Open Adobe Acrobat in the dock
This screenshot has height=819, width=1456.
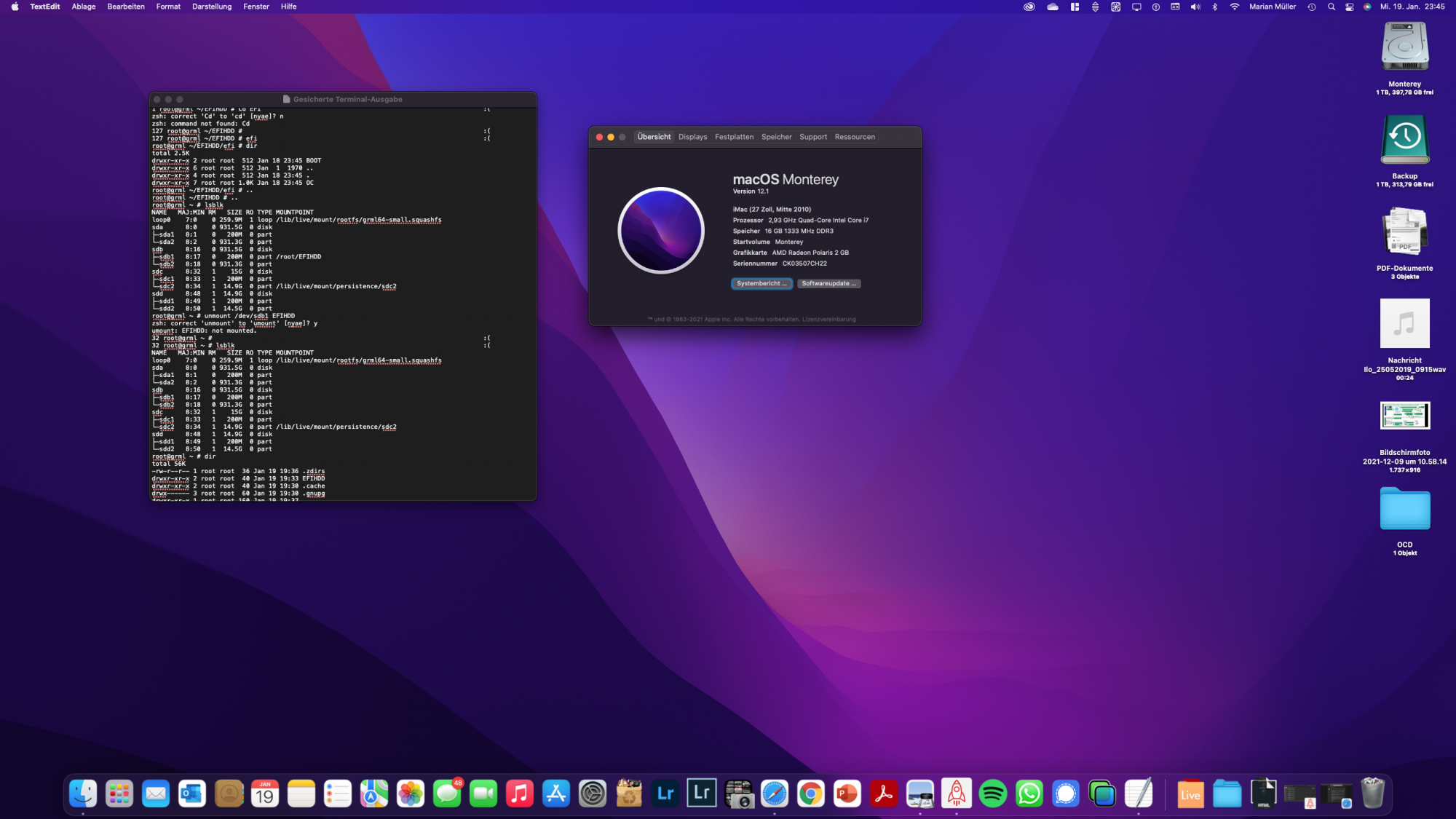tap(884, 794)
